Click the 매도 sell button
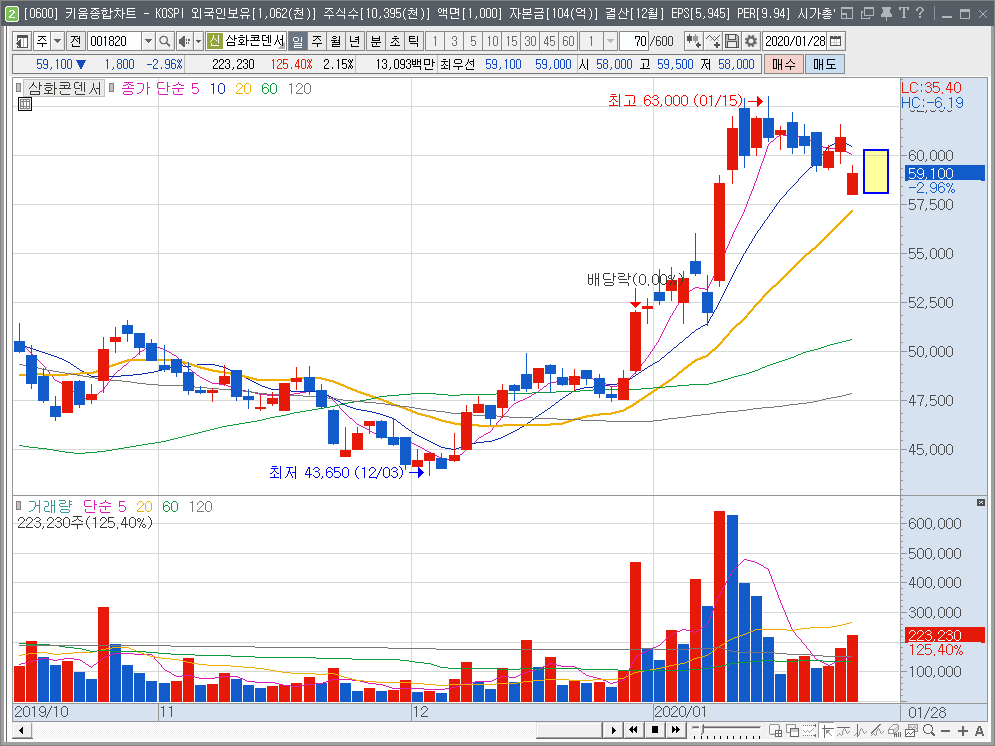 pos(824,64)
